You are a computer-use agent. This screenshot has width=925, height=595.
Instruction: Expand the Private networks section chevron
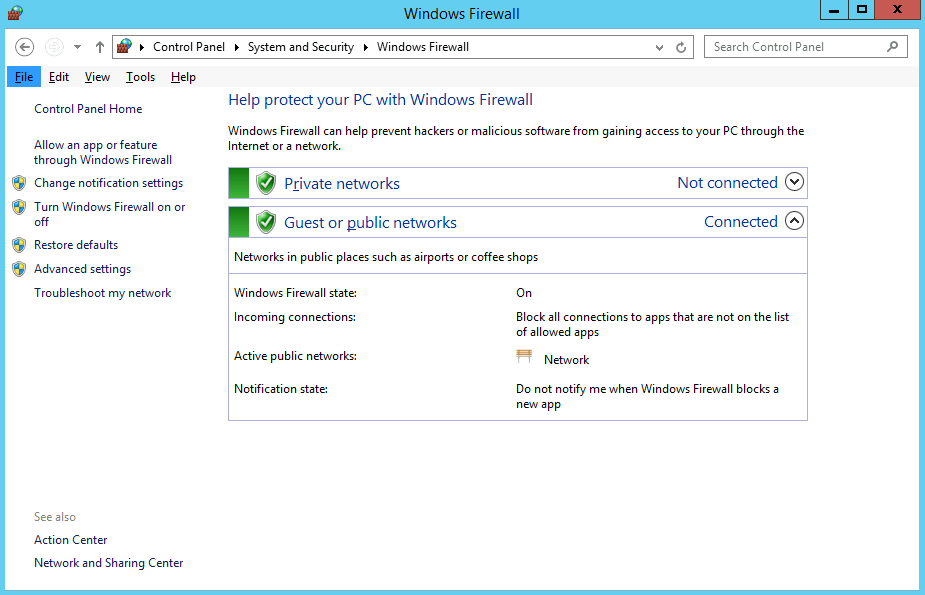click(795, 182)
